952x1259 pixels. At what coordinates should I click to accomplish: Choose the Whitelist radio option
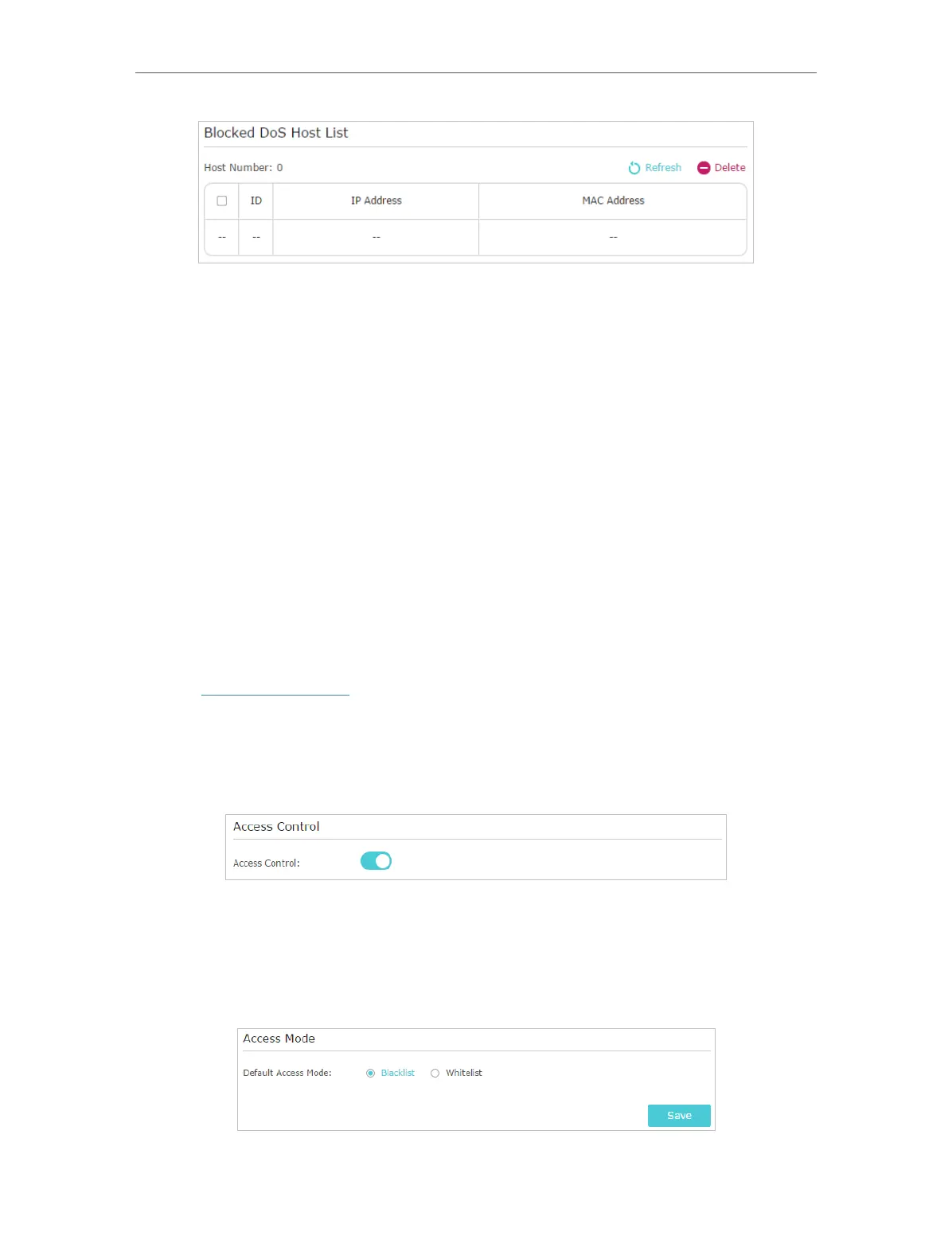point(435,1074)
